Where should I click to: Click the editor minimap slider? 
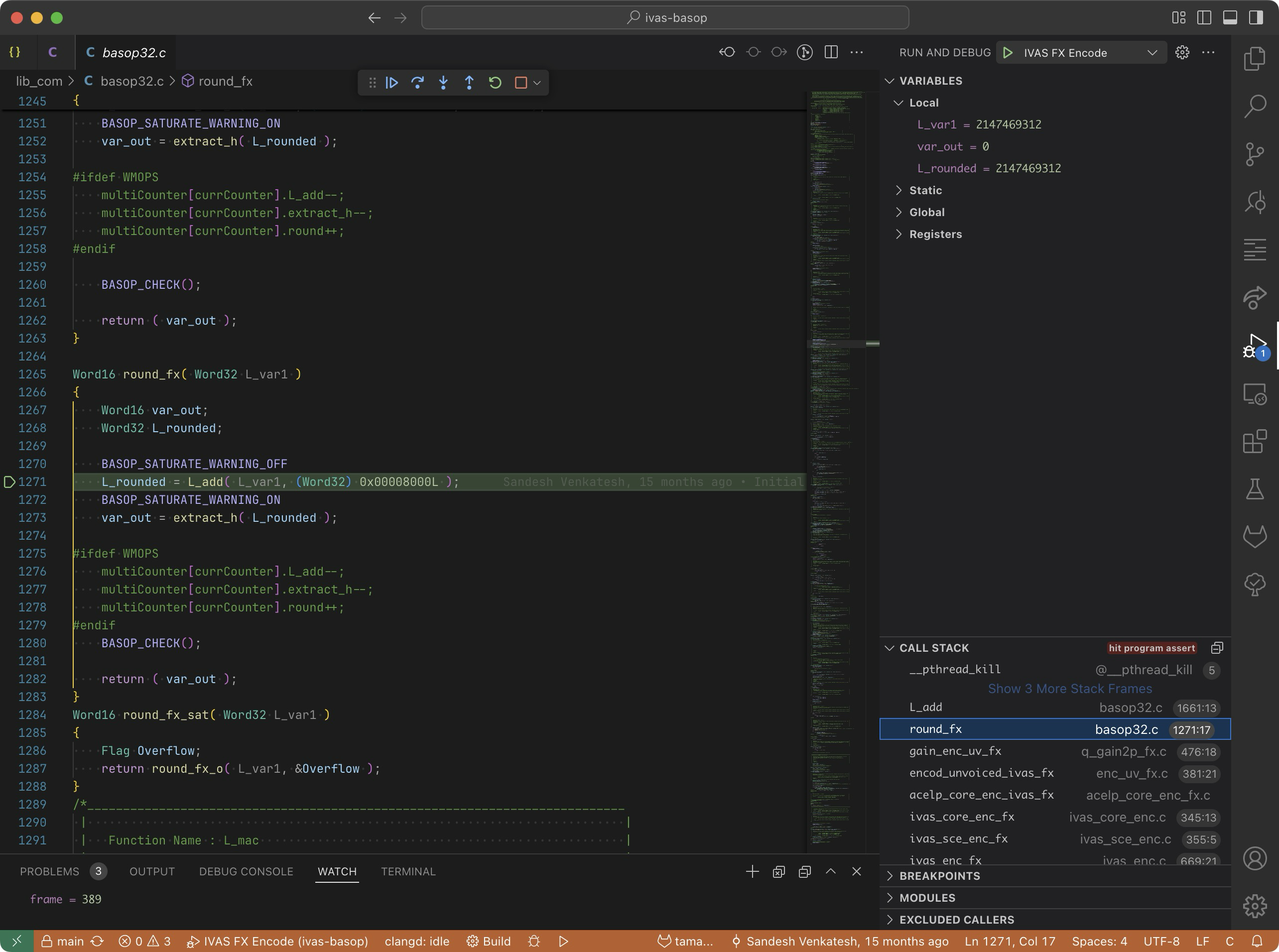pos(836,344)
